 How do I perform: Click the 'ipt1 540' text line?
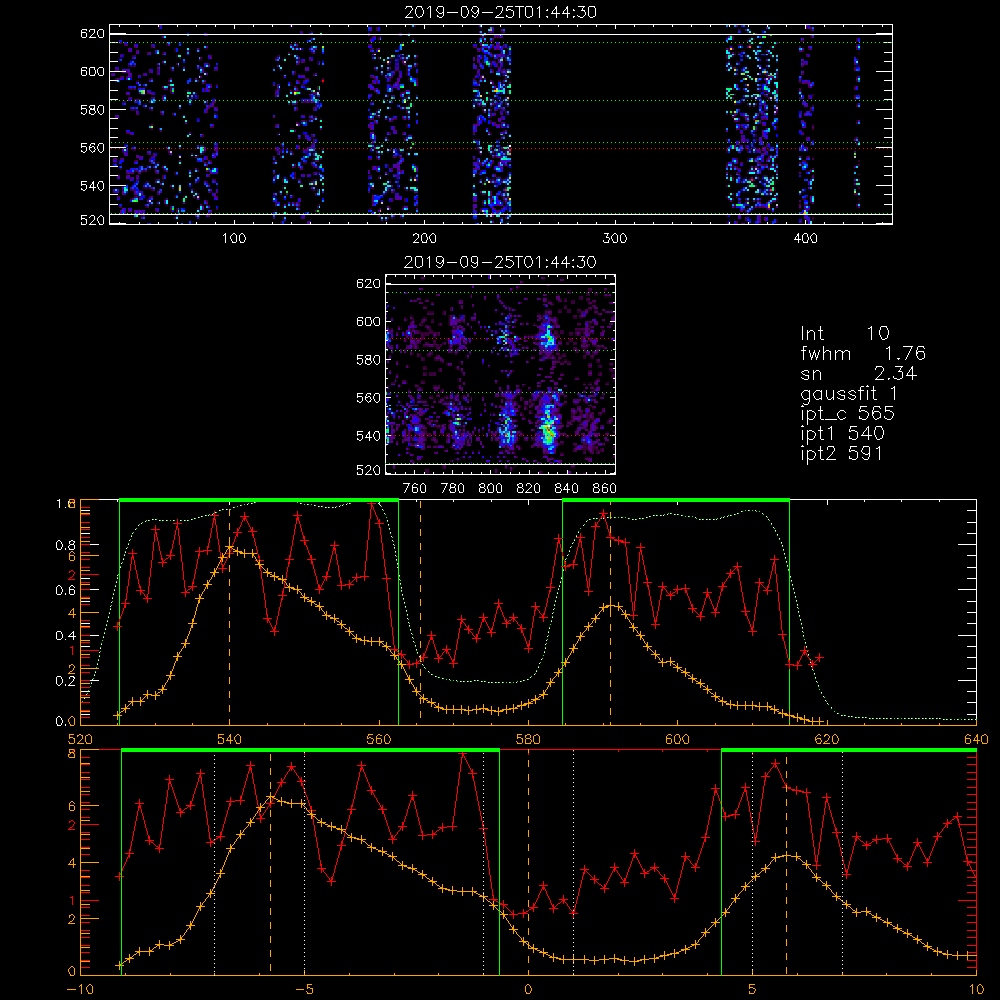click(x=842, y=434)
